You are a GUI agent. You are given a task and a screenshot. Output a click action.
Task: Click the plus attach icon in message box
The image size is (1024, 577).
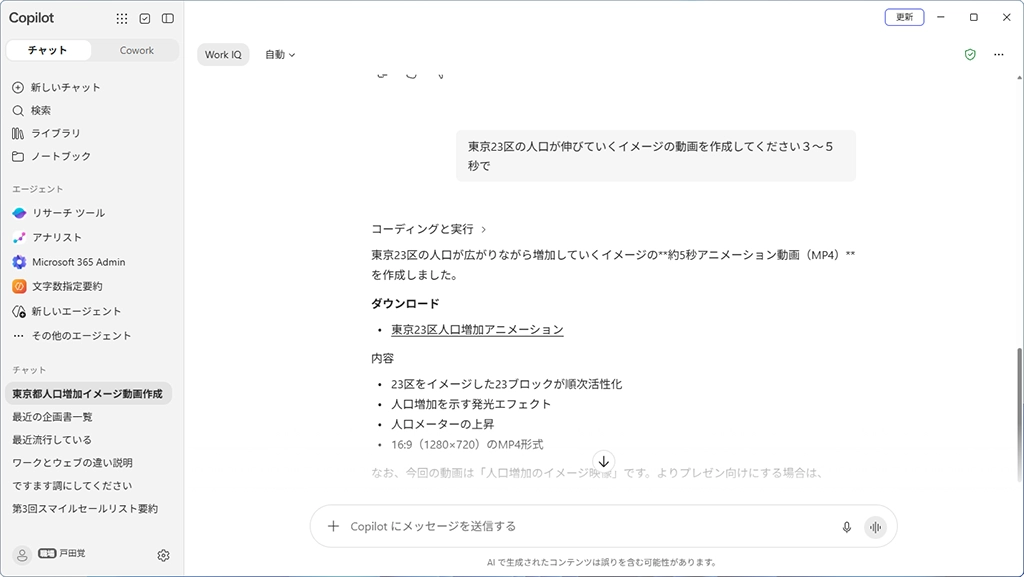333,526
